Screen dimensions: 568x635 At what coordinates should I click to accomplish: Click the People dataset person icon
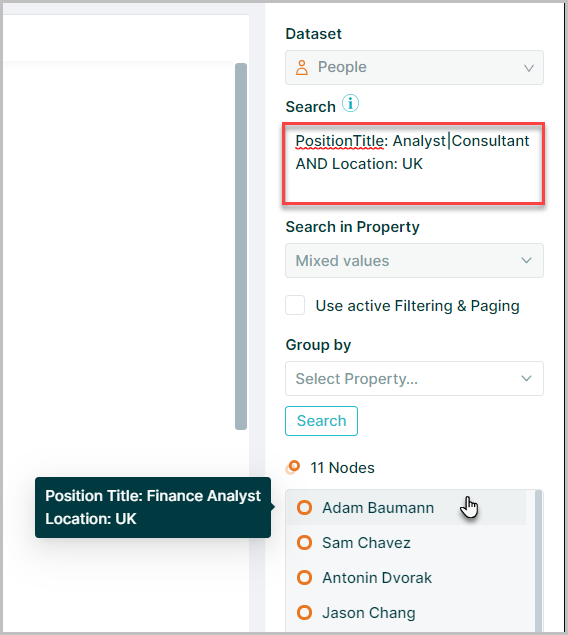[302, 68]
